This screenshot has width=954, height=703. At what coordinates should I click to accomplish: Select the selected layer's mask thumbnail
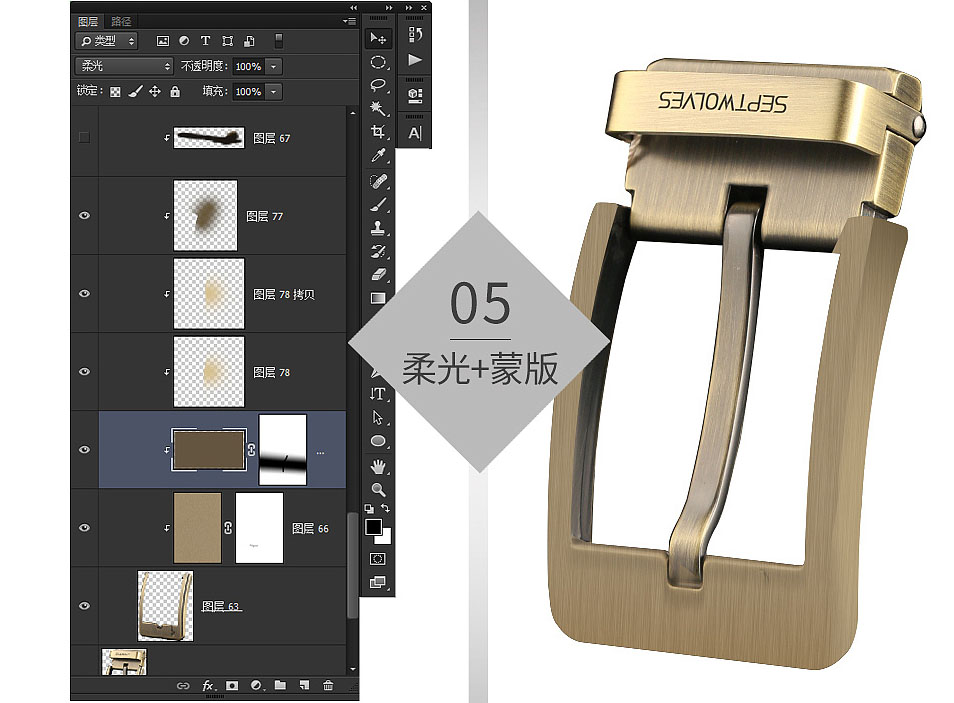pos(283,450)
